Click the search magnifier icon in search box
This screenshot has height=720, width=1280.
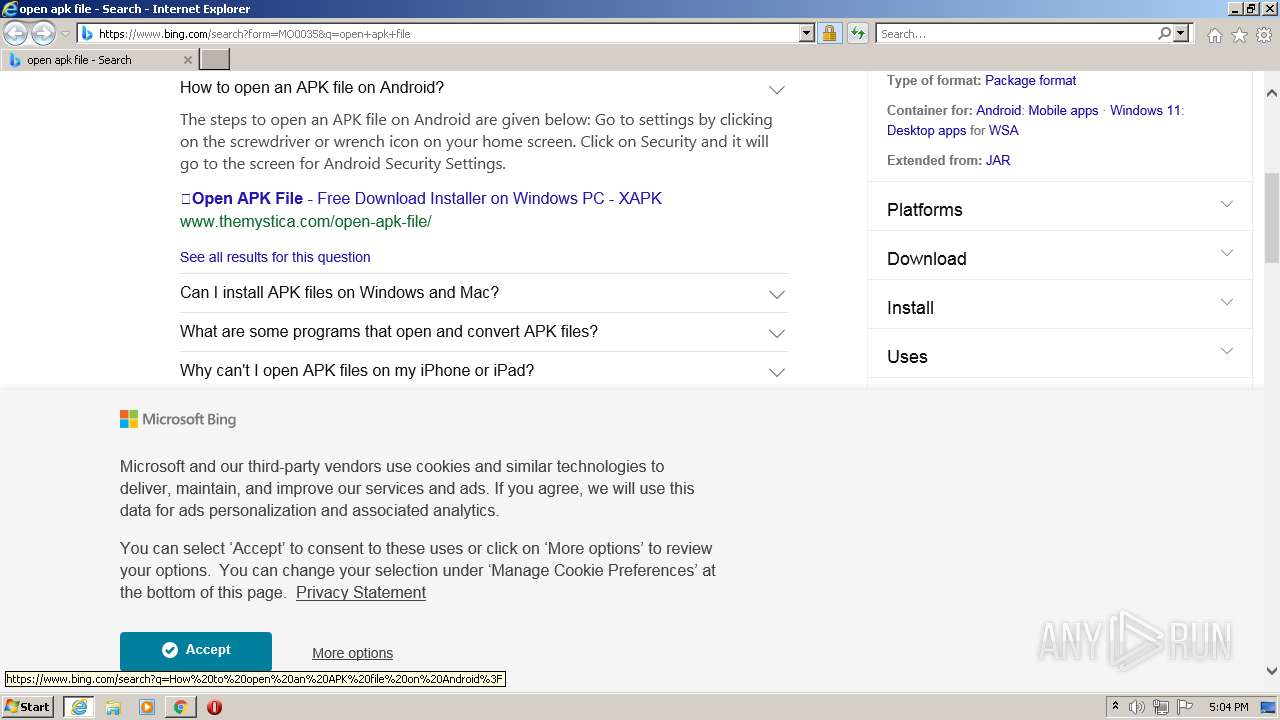(1164, 33)
